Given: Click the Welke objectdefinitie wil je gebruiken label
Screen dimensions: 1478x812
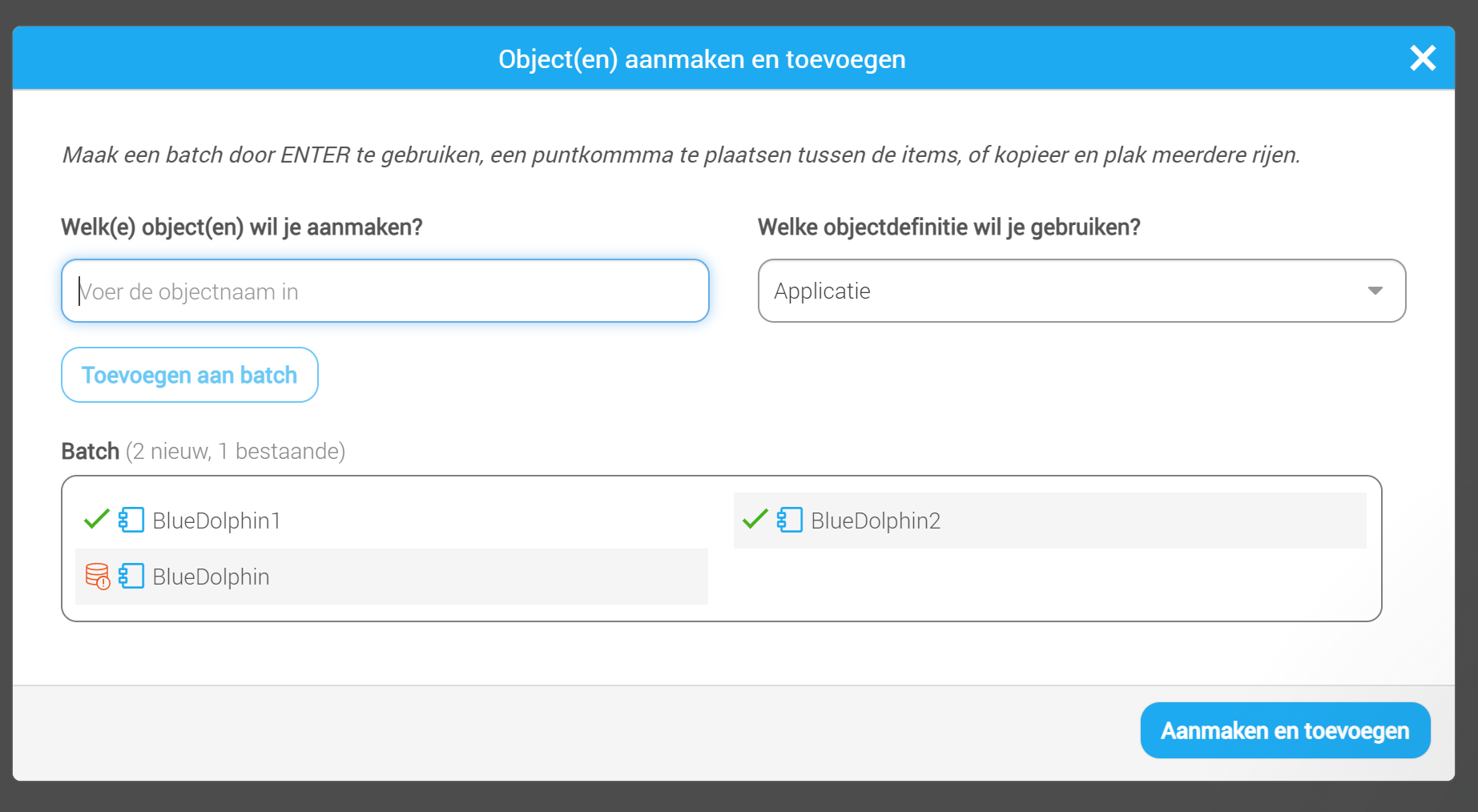Looking at the screenshot, I should point(949,227).
